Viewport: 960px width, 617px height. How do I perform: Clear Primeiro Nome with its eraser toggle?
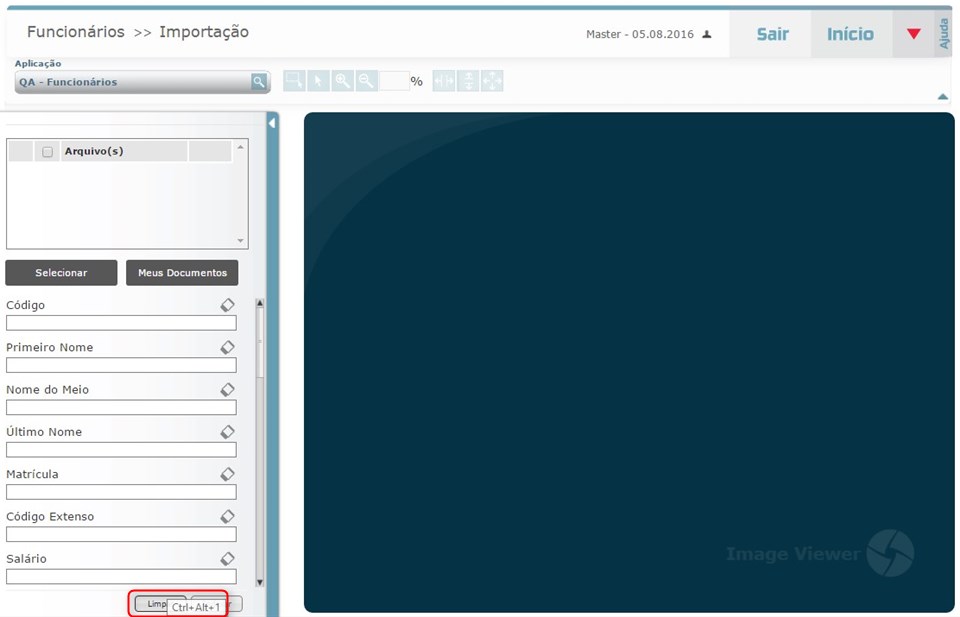pos(227,347)
